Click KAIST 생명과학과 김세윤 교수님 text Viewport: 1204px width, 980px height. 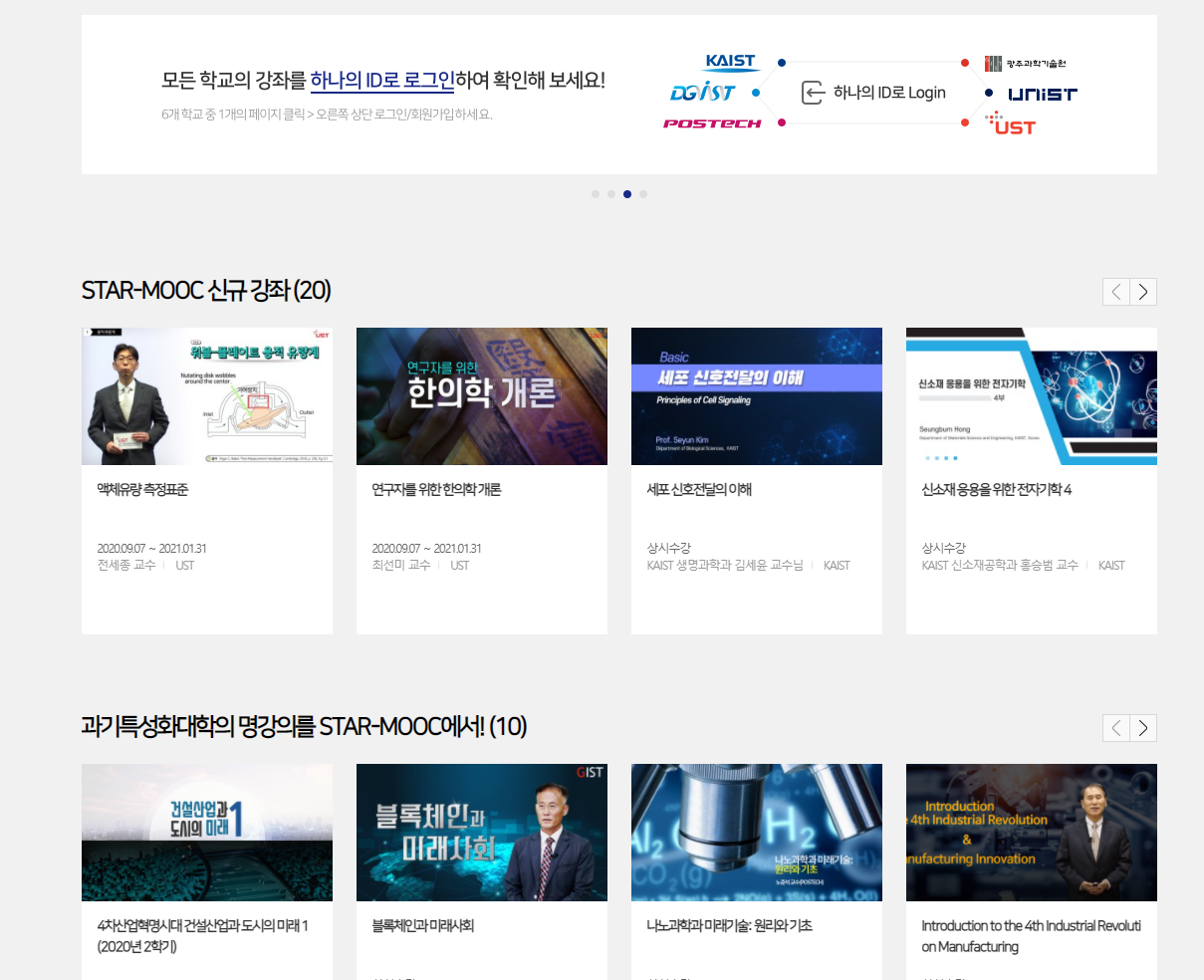(725, 566)
